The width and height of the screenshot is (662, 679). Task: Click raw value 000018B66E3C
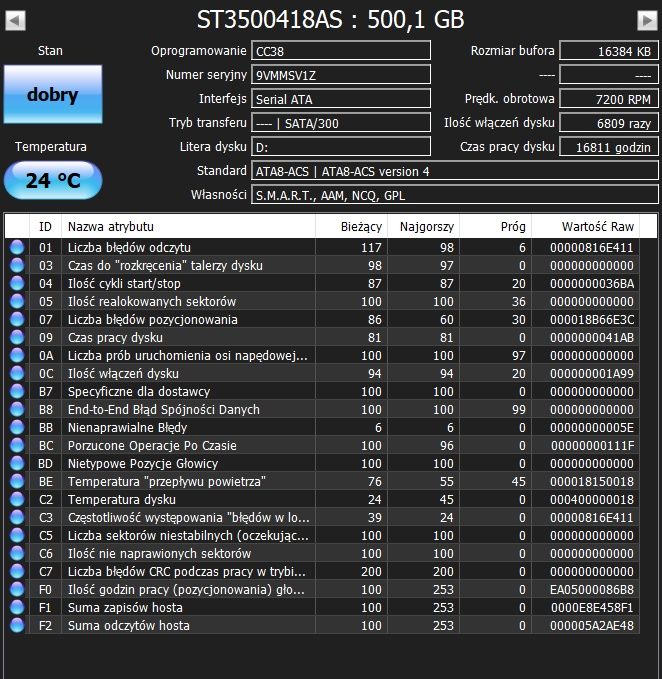tap(592, 319)
